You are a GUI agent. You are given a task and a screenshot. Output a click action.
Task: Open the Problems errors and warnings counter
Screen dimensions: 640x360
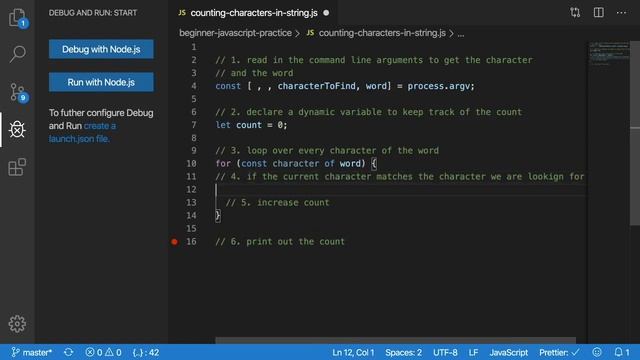point(103,352)
